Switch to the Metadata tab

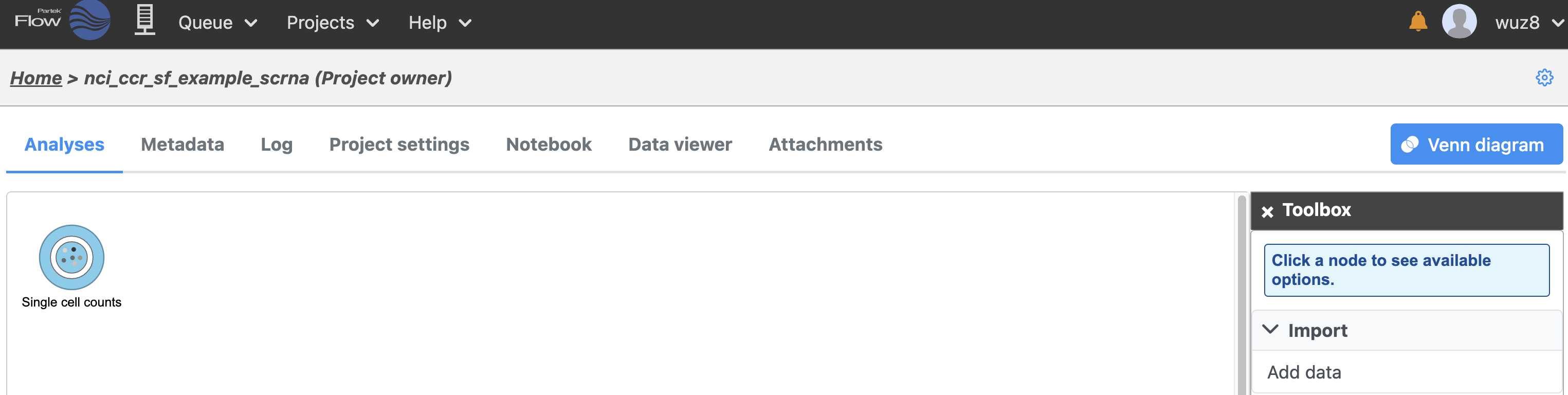click(x=183, y=144)
